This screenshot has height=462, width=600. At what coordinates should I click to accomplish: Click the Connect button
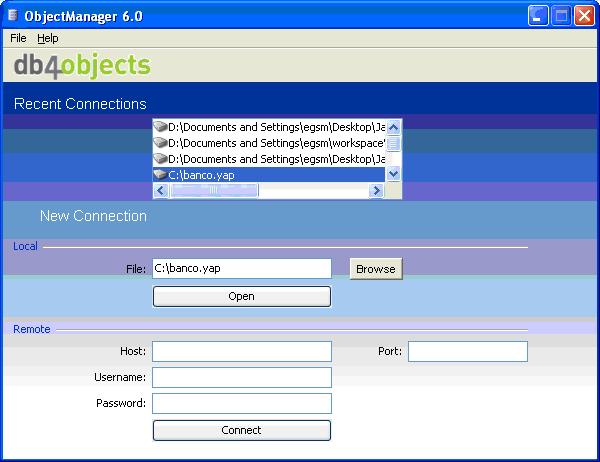click(242, 430)
